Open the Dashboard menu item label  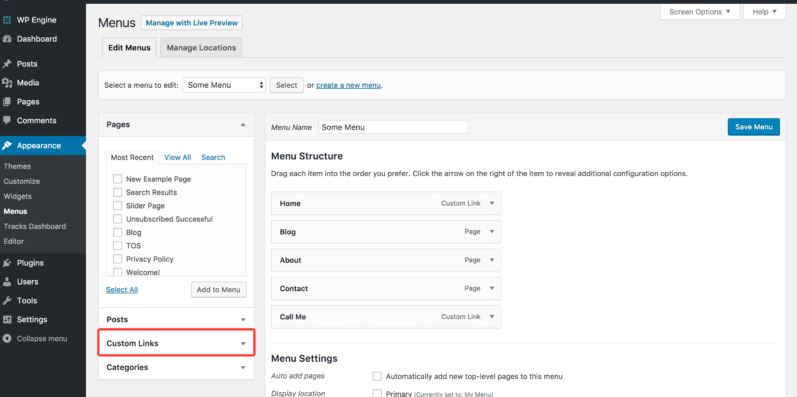[37, 39]
